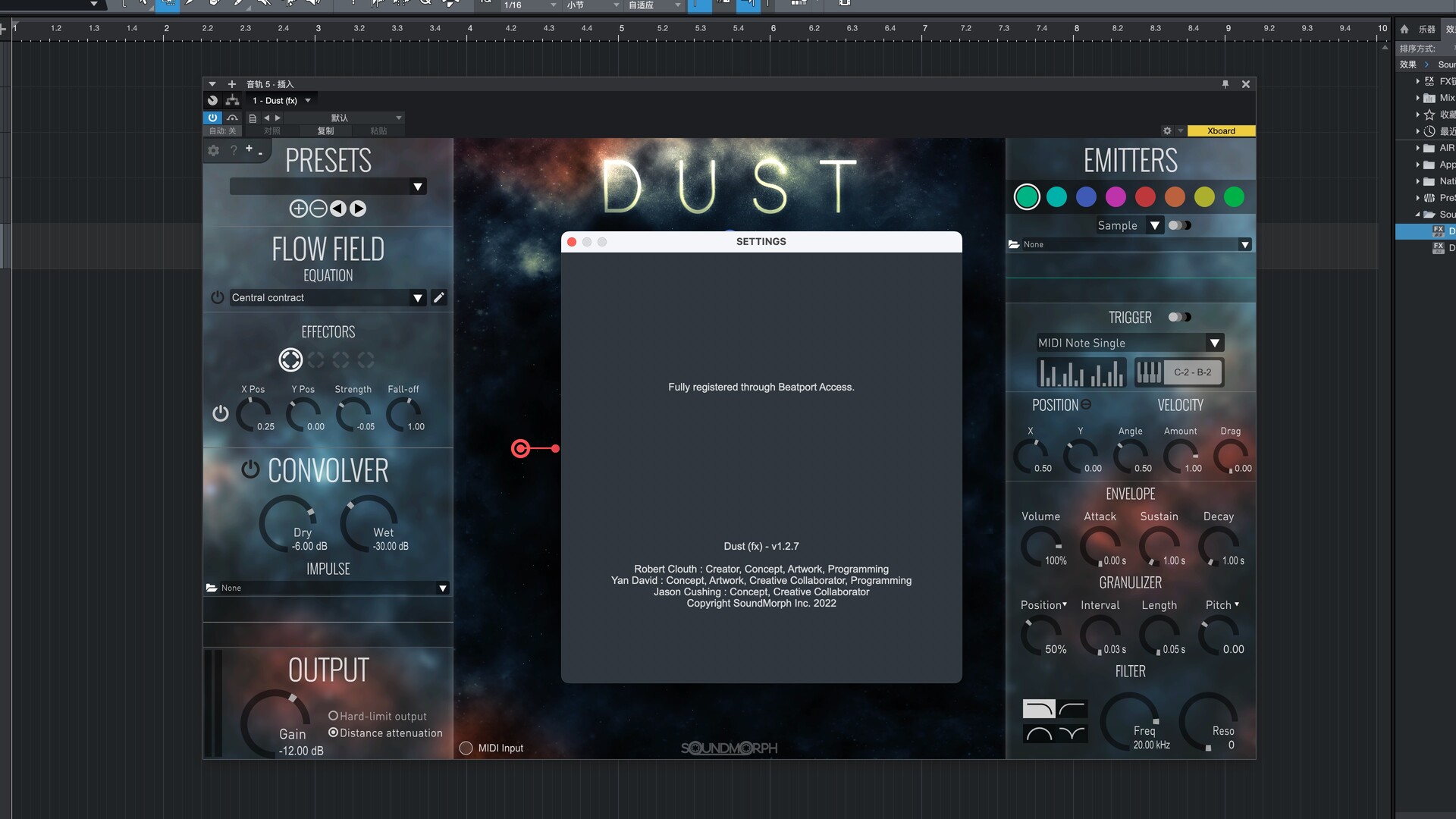Open the Central contract equation dropdown
Screen dimensions: 1456x819
click(417, 298)
